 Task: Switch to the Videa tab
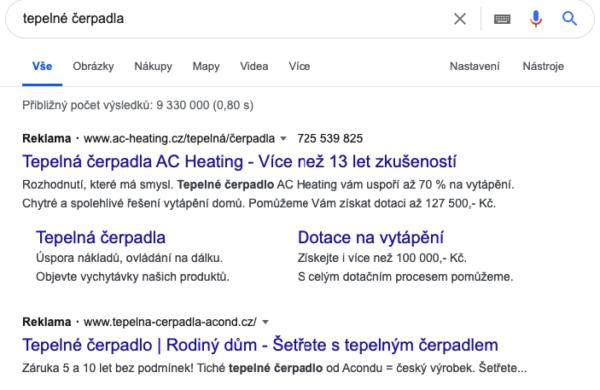(254, 66)
